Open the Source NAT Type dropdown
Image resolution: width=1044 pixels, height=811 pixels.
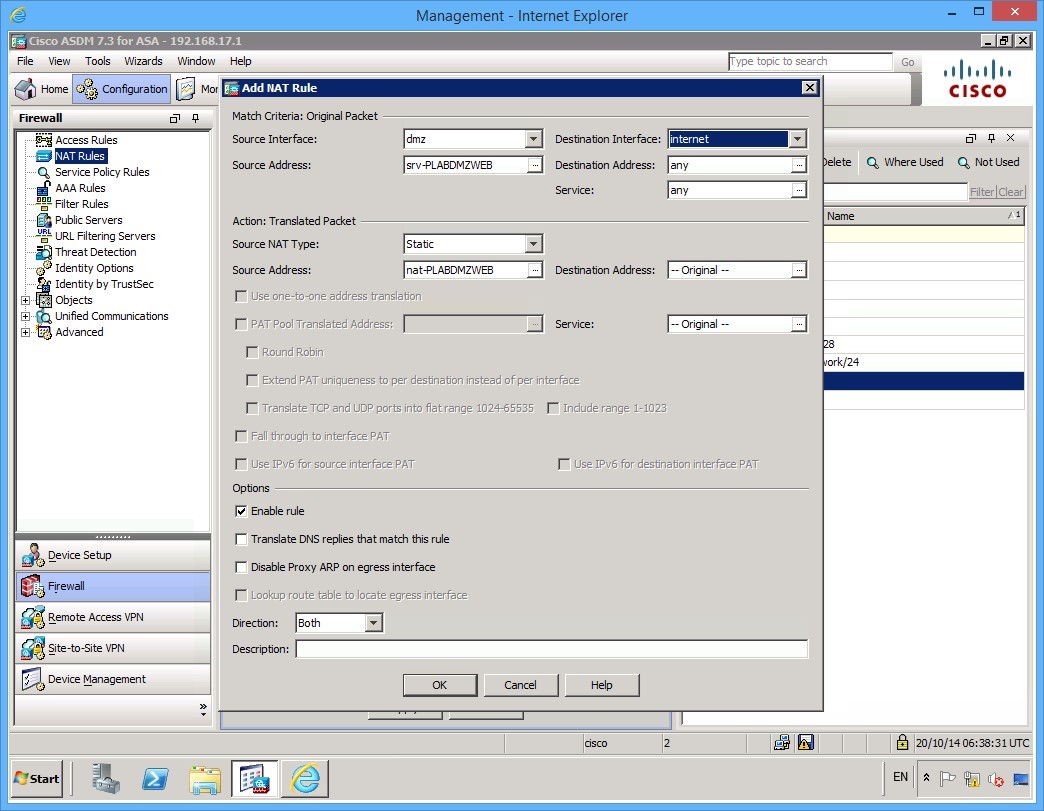[x=534, y=244]
